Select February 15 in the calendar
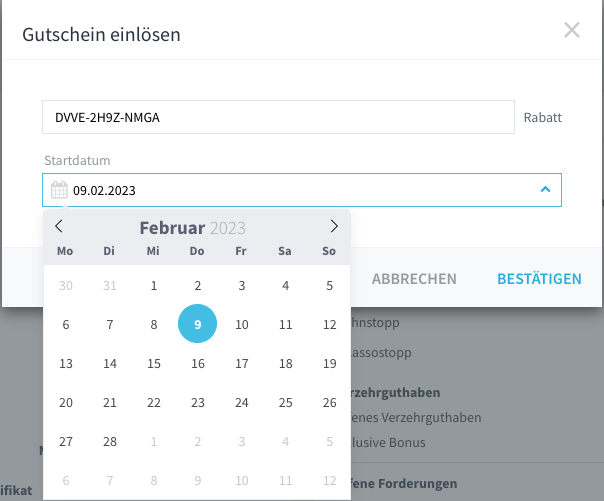 (154, 364)
